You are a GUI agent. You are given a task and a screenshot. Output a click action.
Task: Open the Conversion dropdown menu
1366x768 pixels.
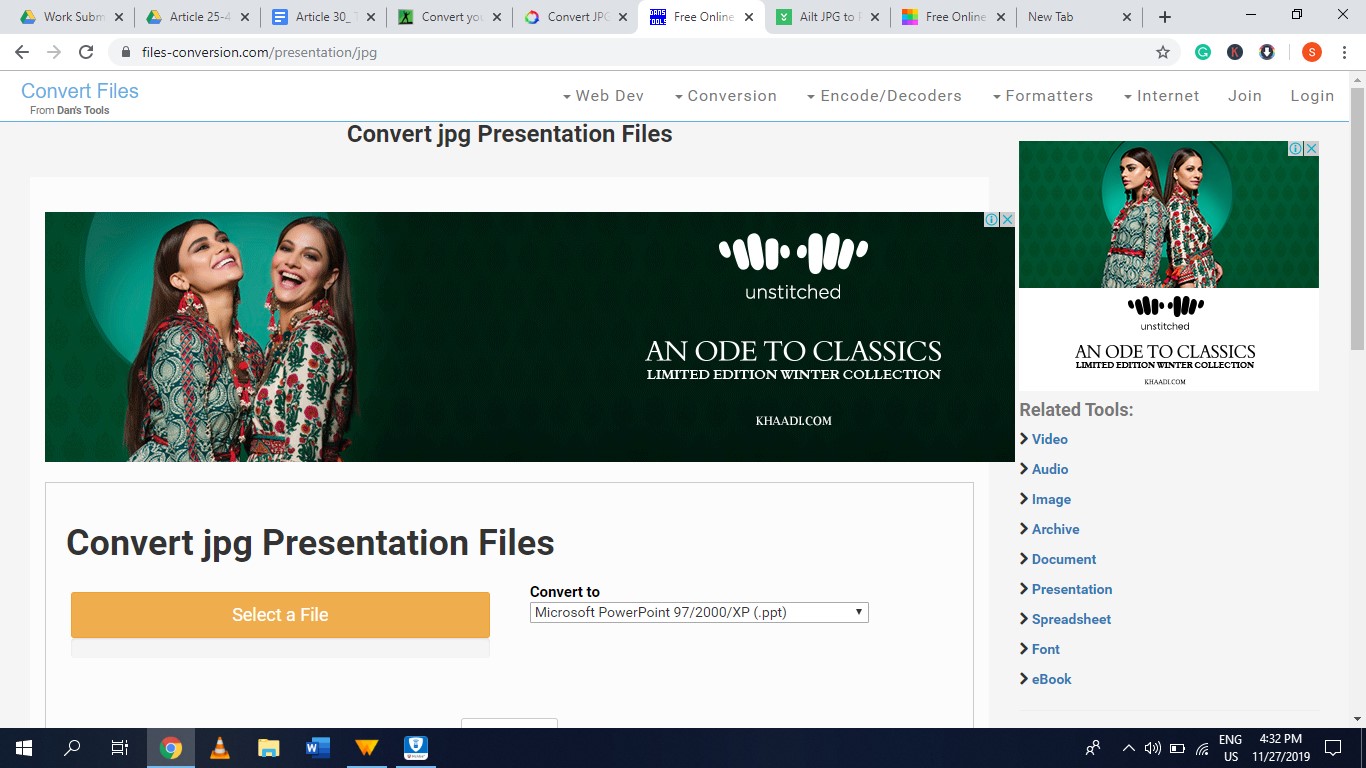(725, 96)
